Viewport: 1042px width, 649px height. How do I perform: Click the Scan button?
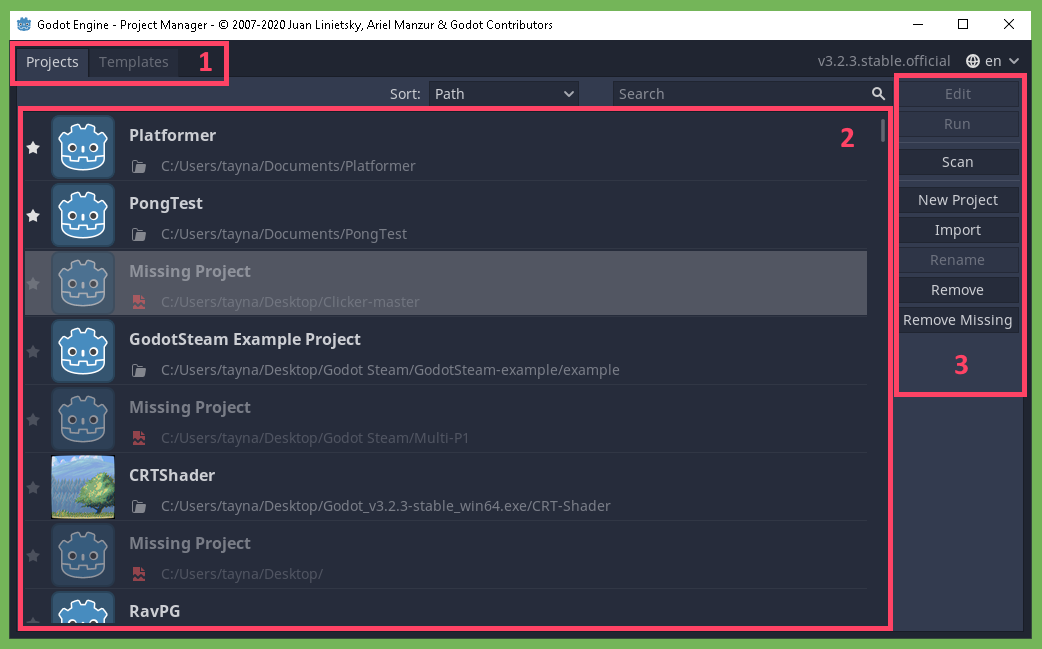coord(958,161)
